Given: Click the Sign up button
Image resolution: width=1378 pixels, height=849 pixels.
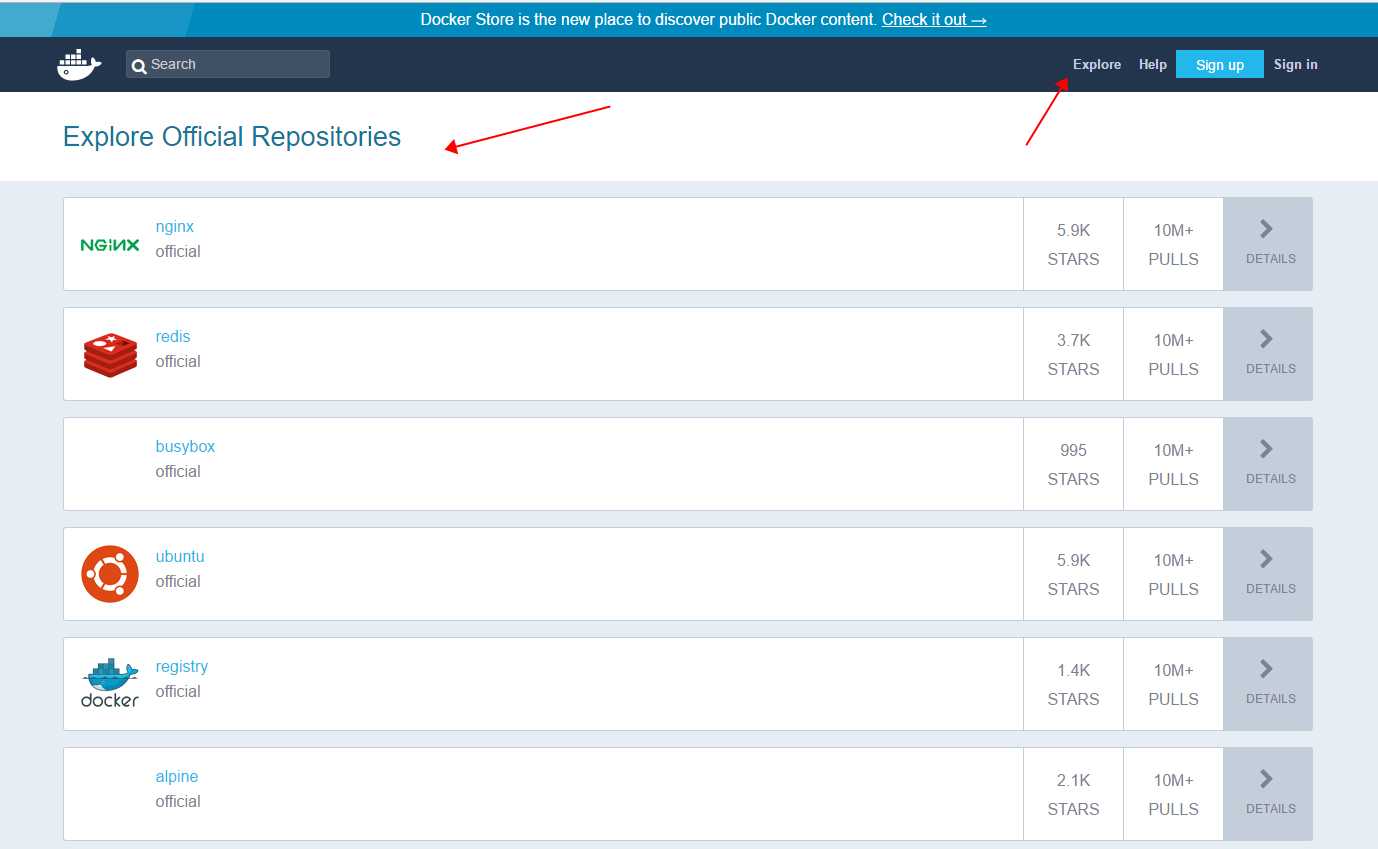Looking at the screenshot, I should (1220, 64).
